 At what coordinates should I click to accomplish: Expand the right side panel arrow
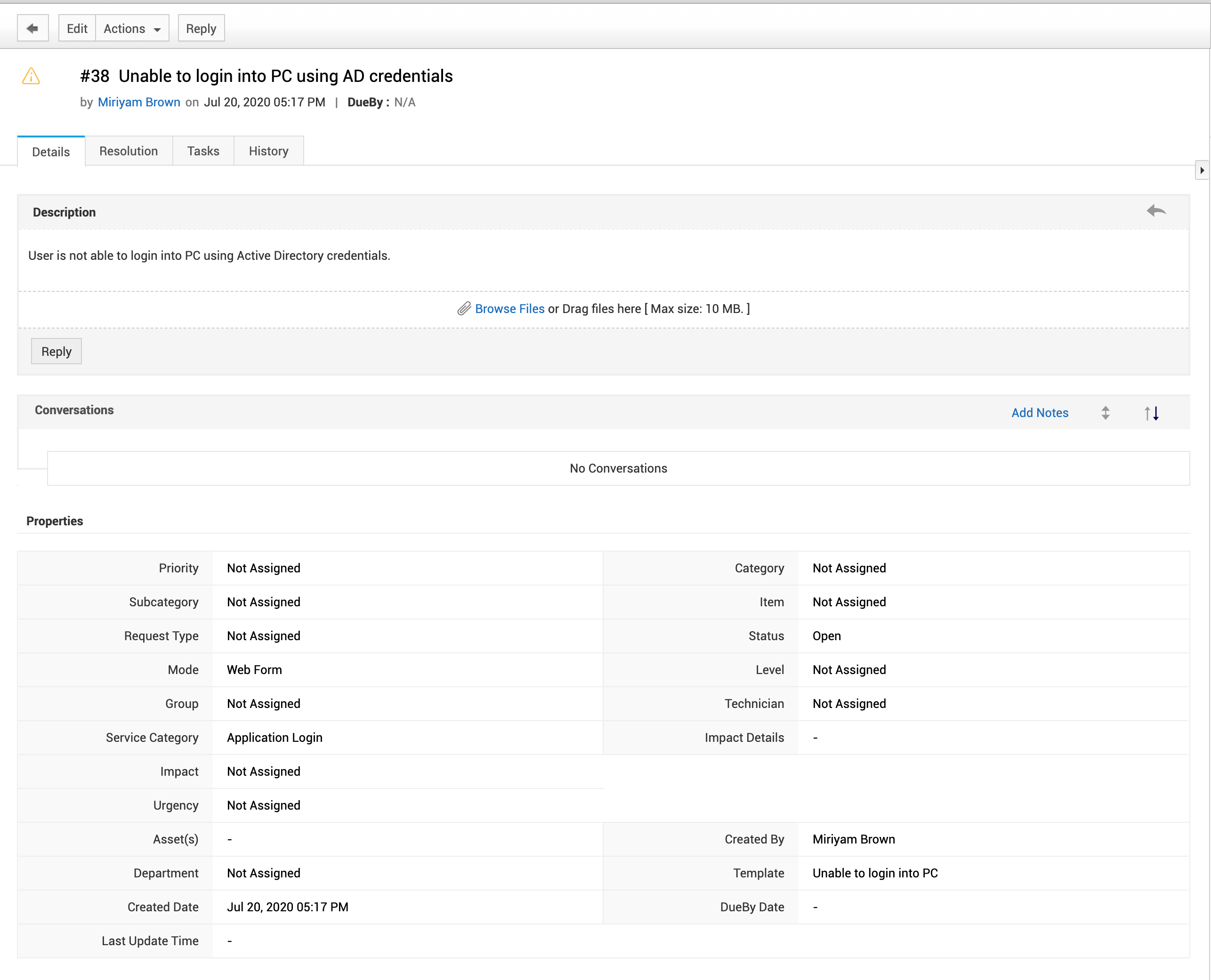click(1202, 170)
